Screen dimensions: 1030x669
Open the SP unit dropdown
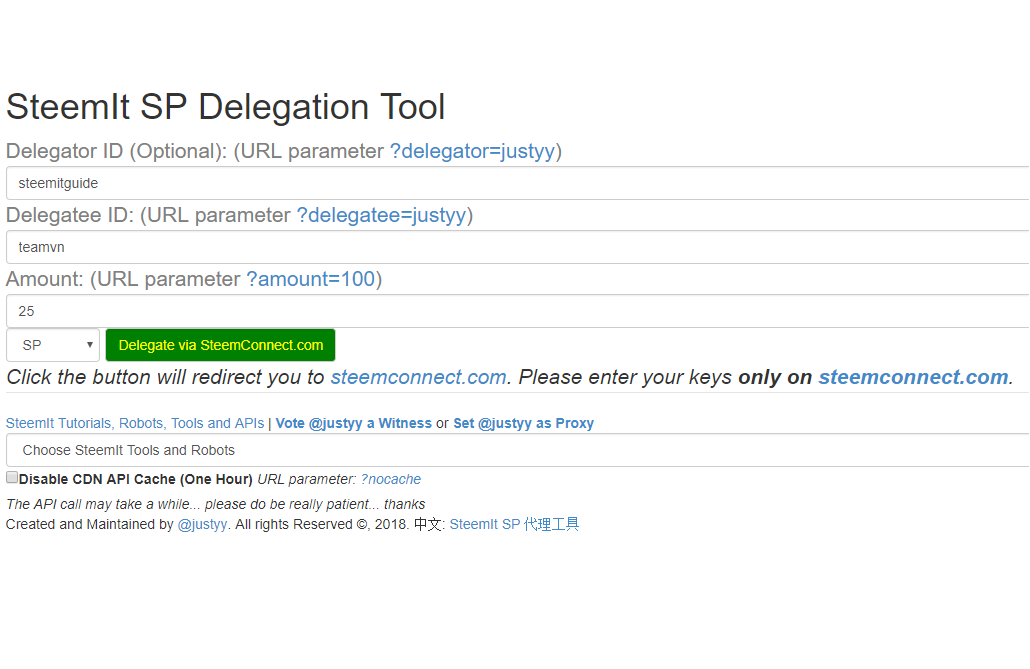[53, 345]
